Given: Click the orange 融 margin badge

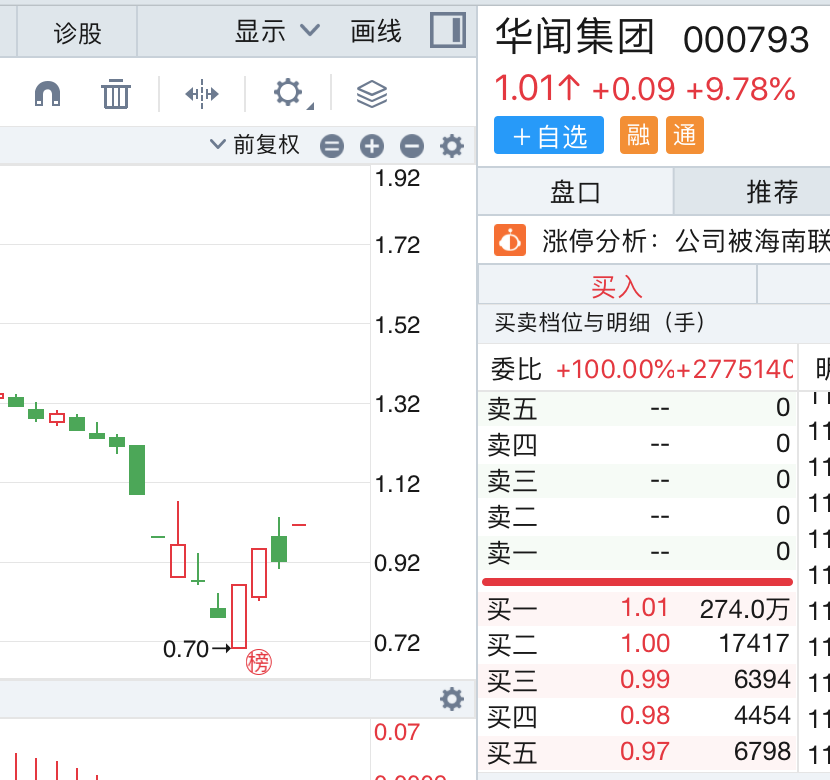Looking at the screenshot, I should tap(639, 135).
